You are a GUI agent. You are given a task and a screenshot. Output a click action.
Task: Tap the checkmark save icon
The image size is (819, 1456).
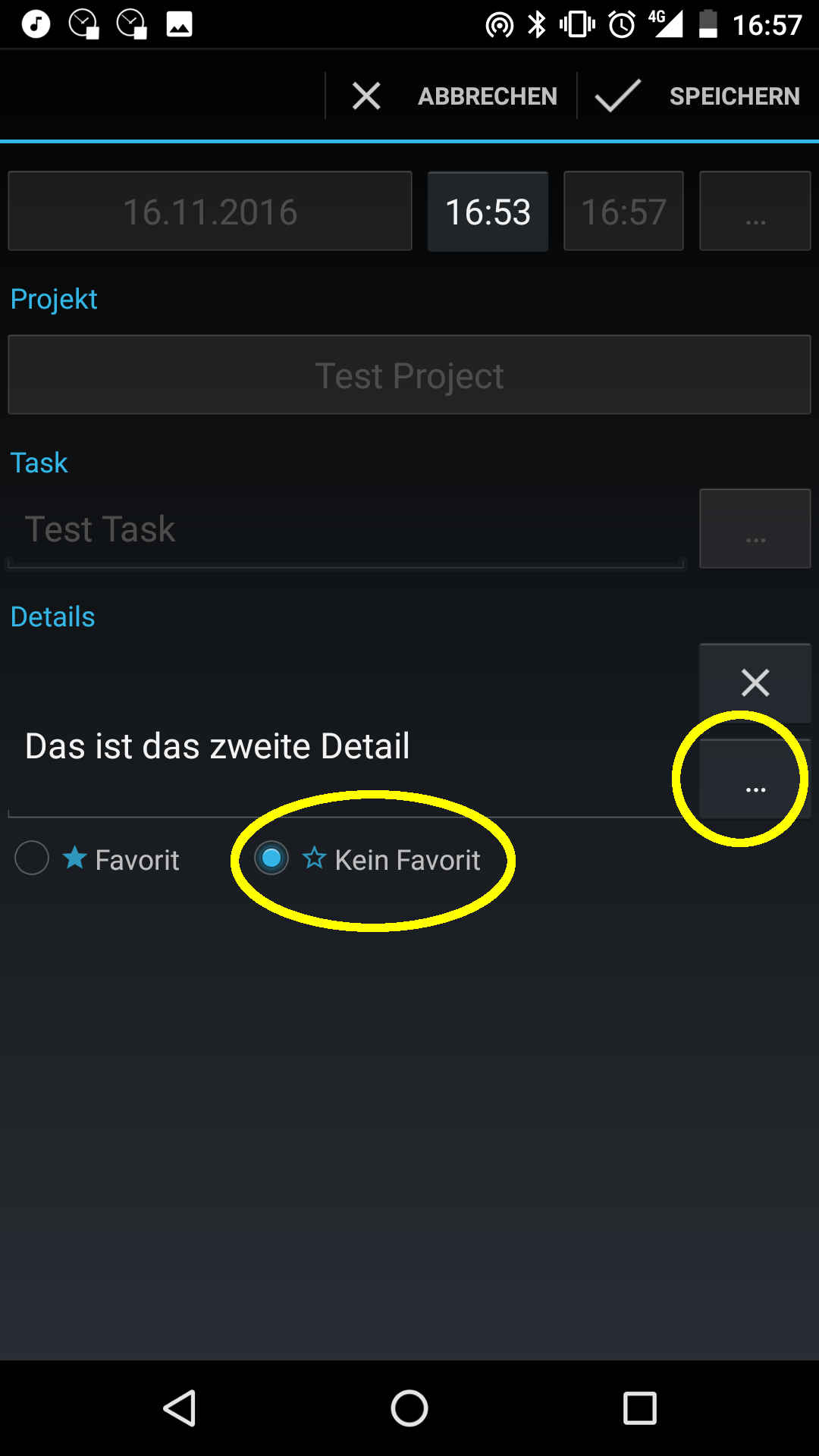(x=618, y=96)
